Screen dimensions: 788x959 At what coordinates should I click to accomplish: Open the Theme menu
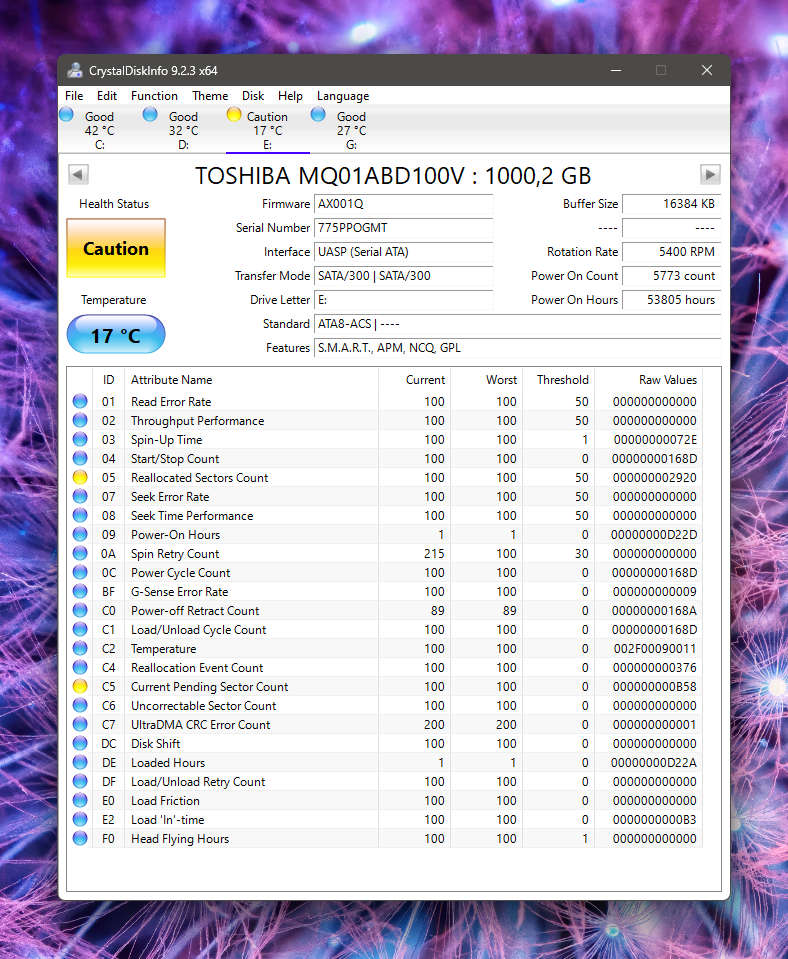pos(210,96)
